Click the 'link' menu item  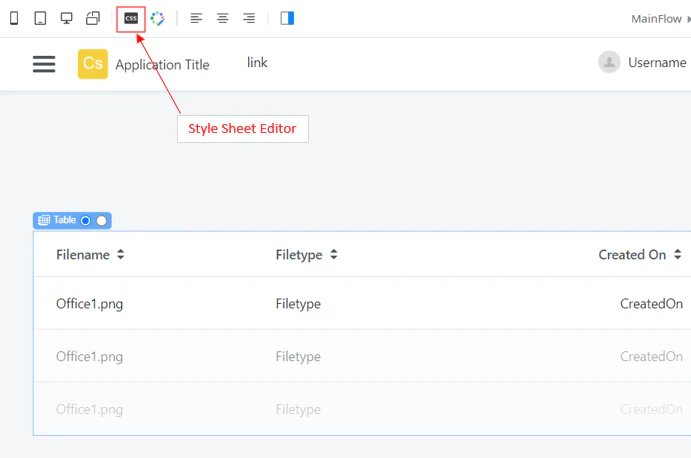pyautogui.click(x=257, y=63)
